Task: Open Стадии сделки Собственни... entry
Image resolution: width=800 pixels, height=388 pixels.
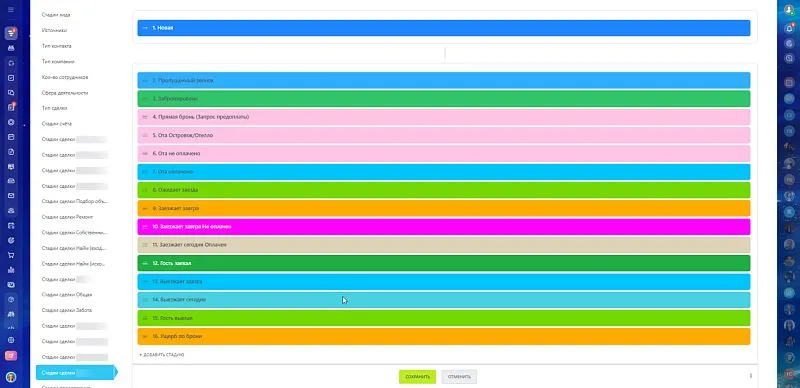Action: 74,232
